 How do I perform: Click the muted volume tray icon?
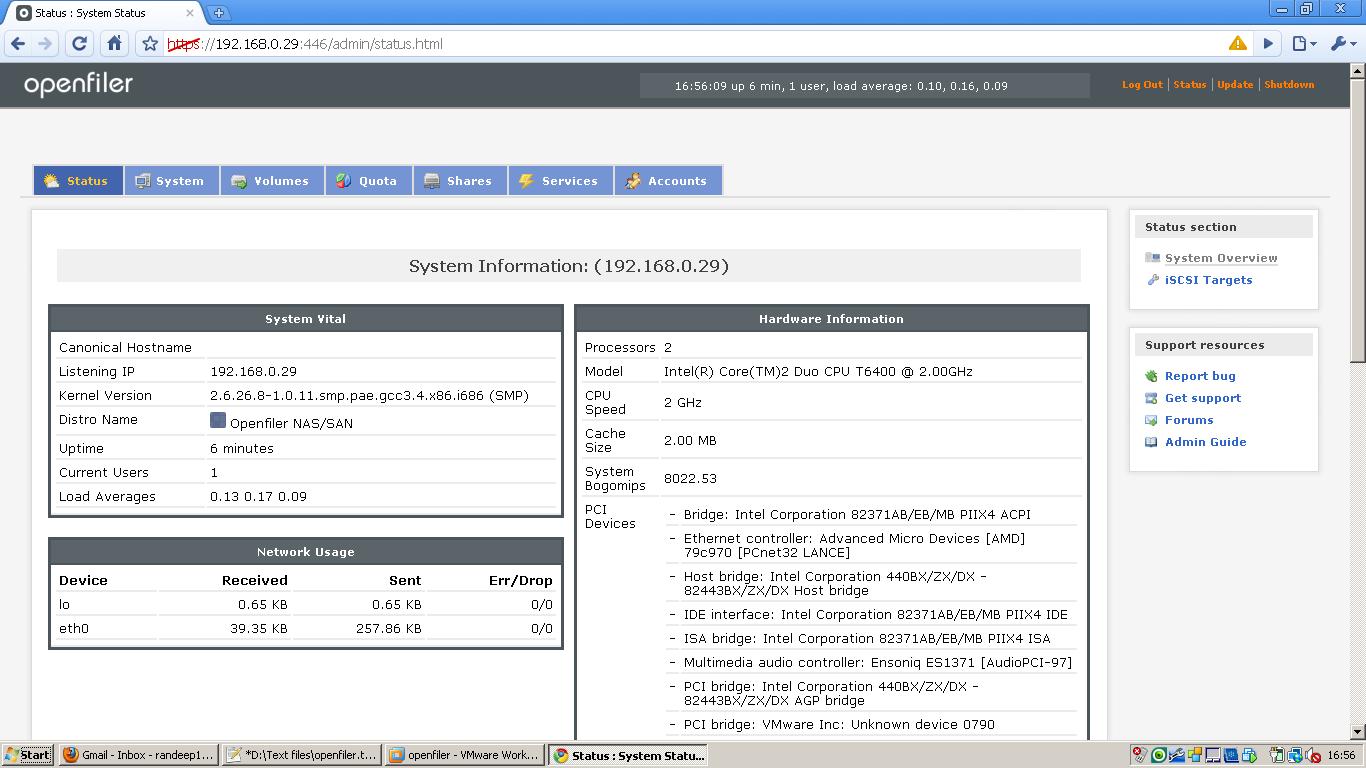1313,756
